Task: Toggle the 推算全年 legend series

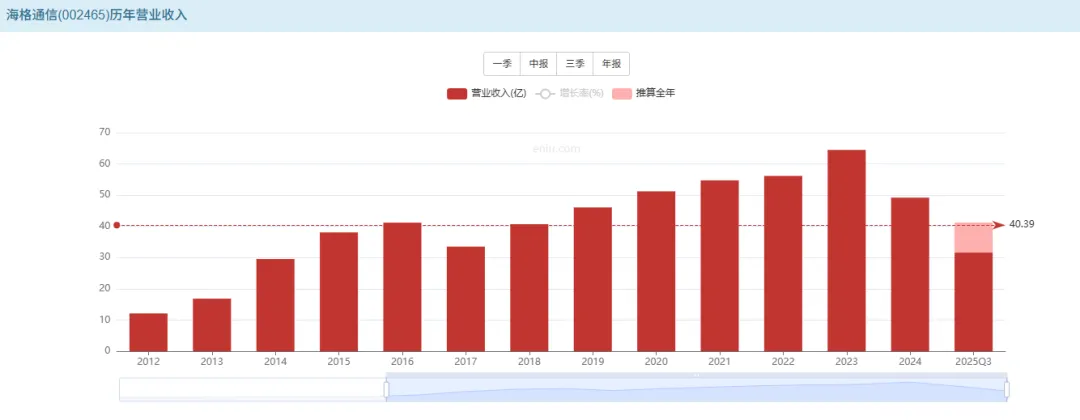Action: click(643, 94)
